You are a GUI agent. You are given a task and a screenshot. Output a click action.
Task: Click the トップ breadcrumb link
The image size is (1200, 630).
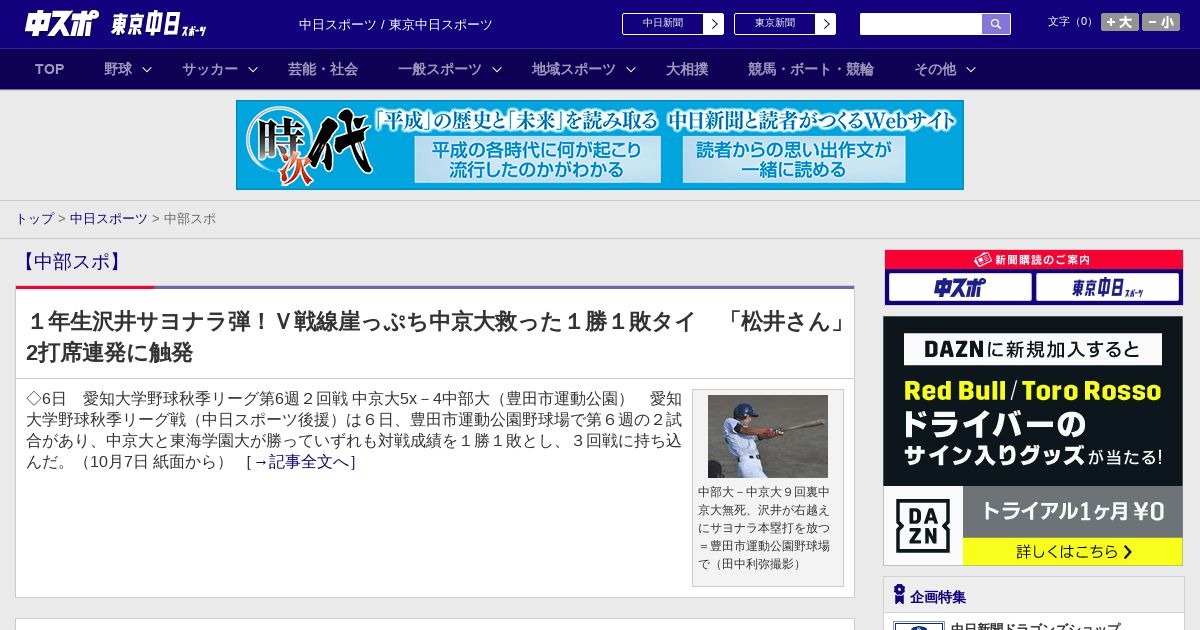34,218
